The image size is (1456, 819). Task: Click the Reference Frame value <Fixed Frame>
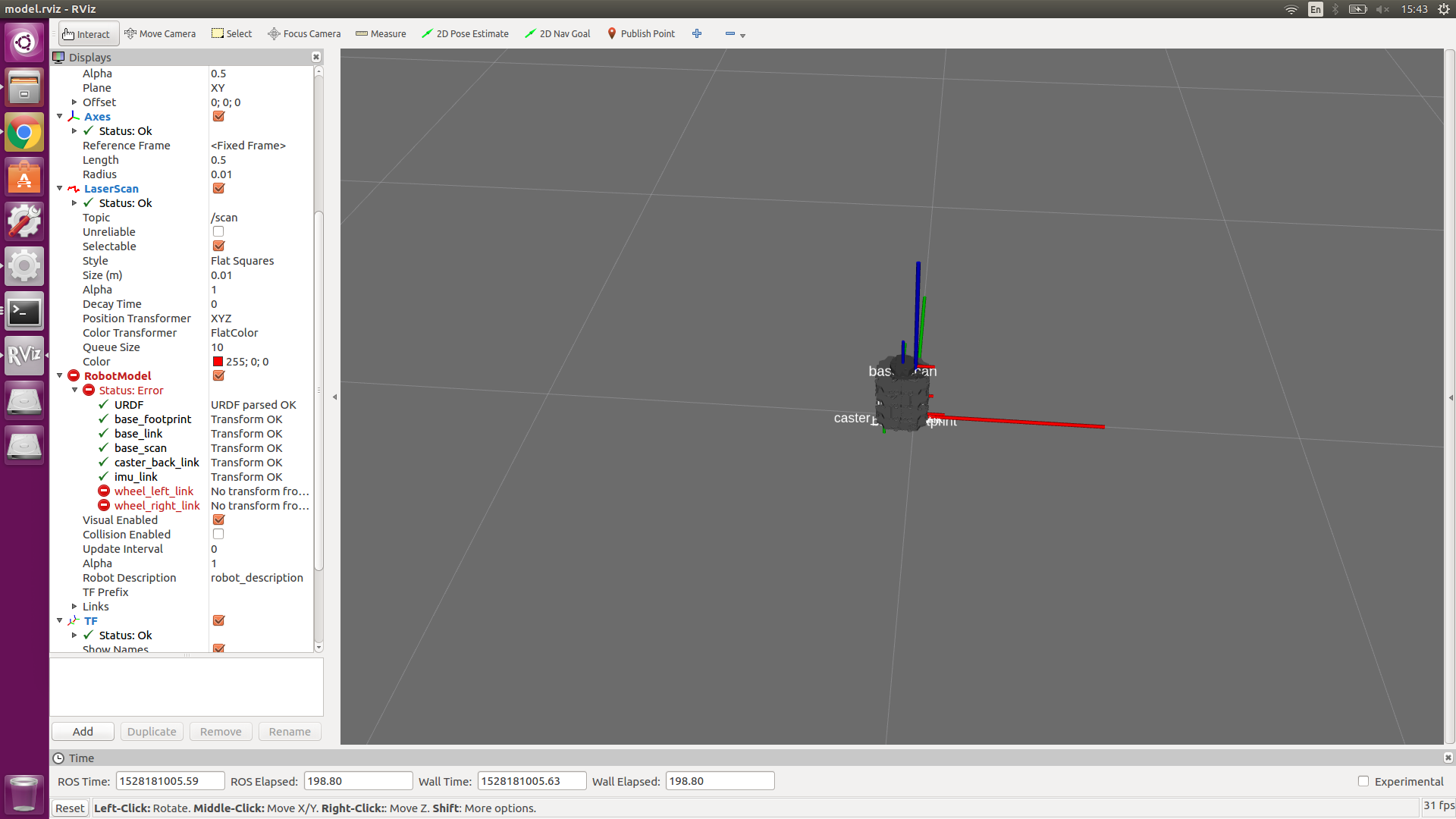tap(249, 146)
